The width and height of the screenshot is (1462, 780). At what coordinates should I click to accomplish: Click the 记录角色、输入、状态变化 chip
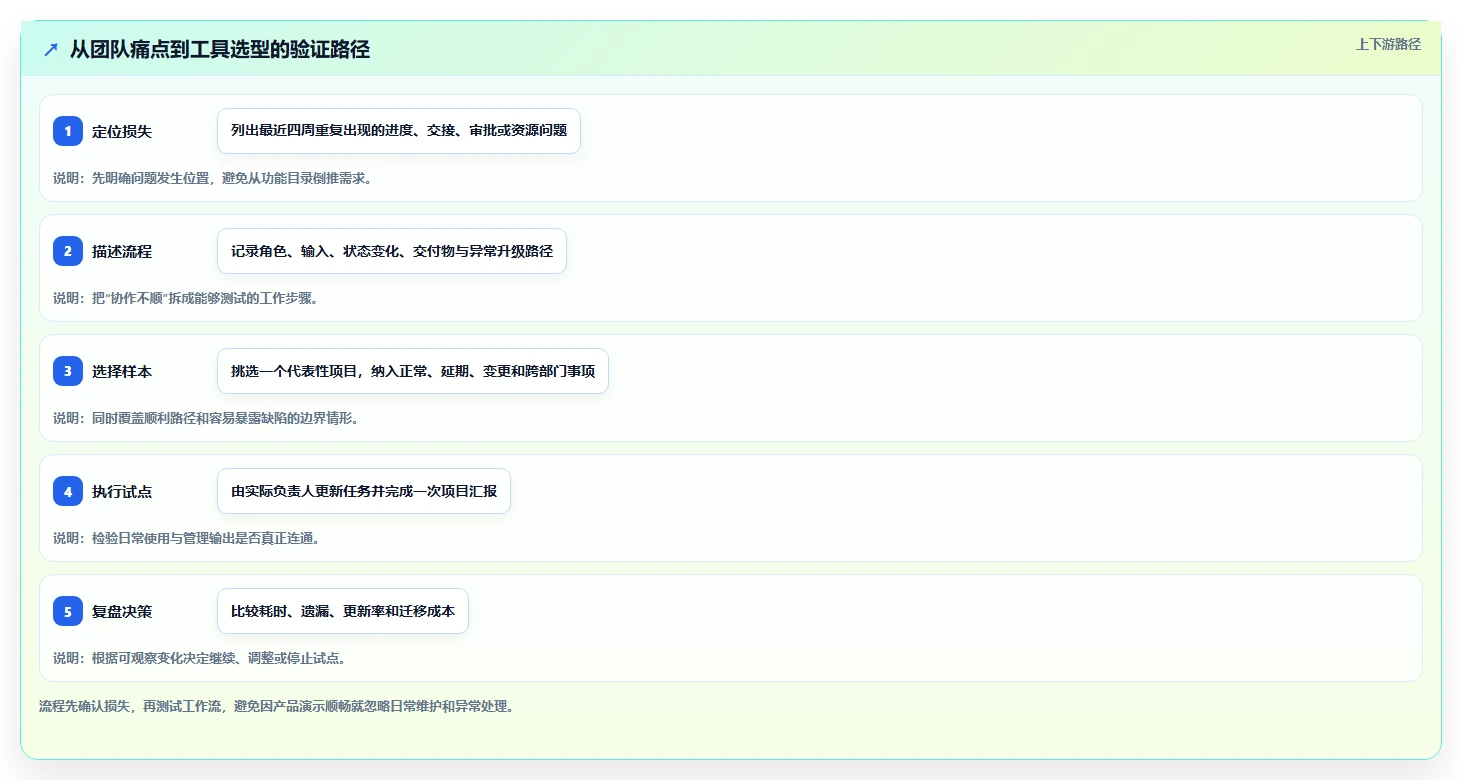pos(392,251)
